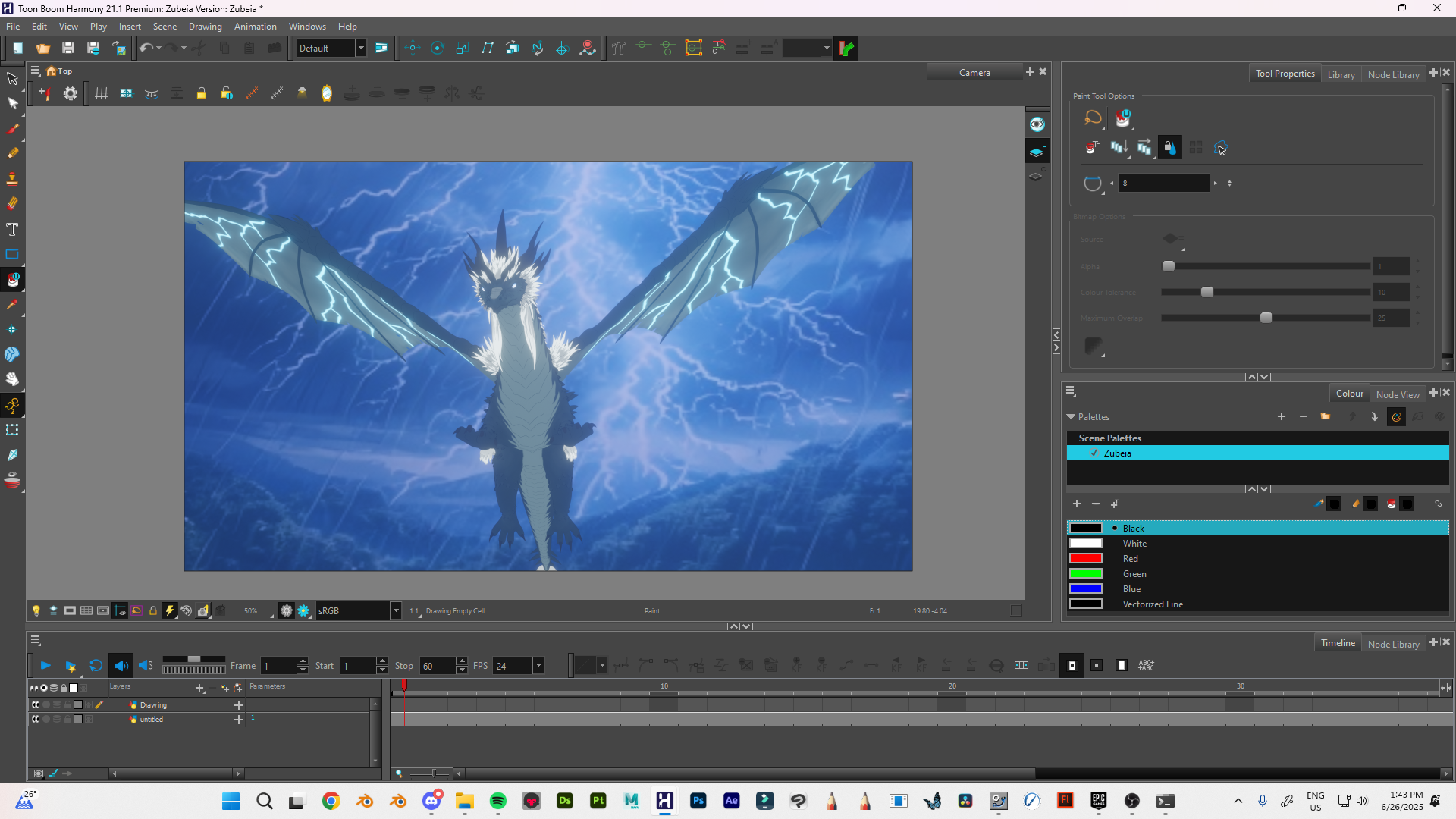Click the link palettes folder icon
Screen dimensions: 1456x819
(x=1326, y=416)
